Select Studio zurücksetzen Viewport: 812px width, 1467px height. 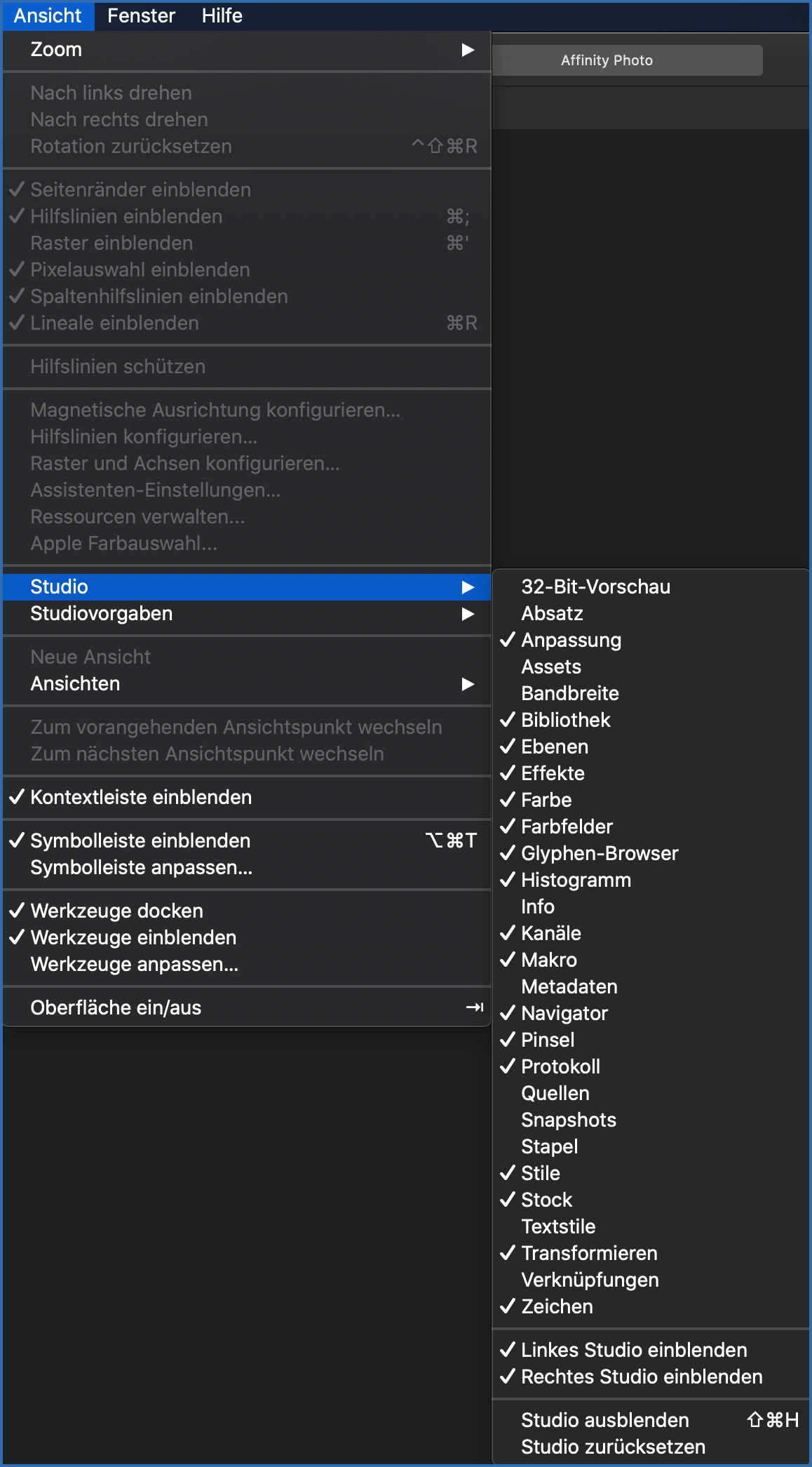point(613,1447)
